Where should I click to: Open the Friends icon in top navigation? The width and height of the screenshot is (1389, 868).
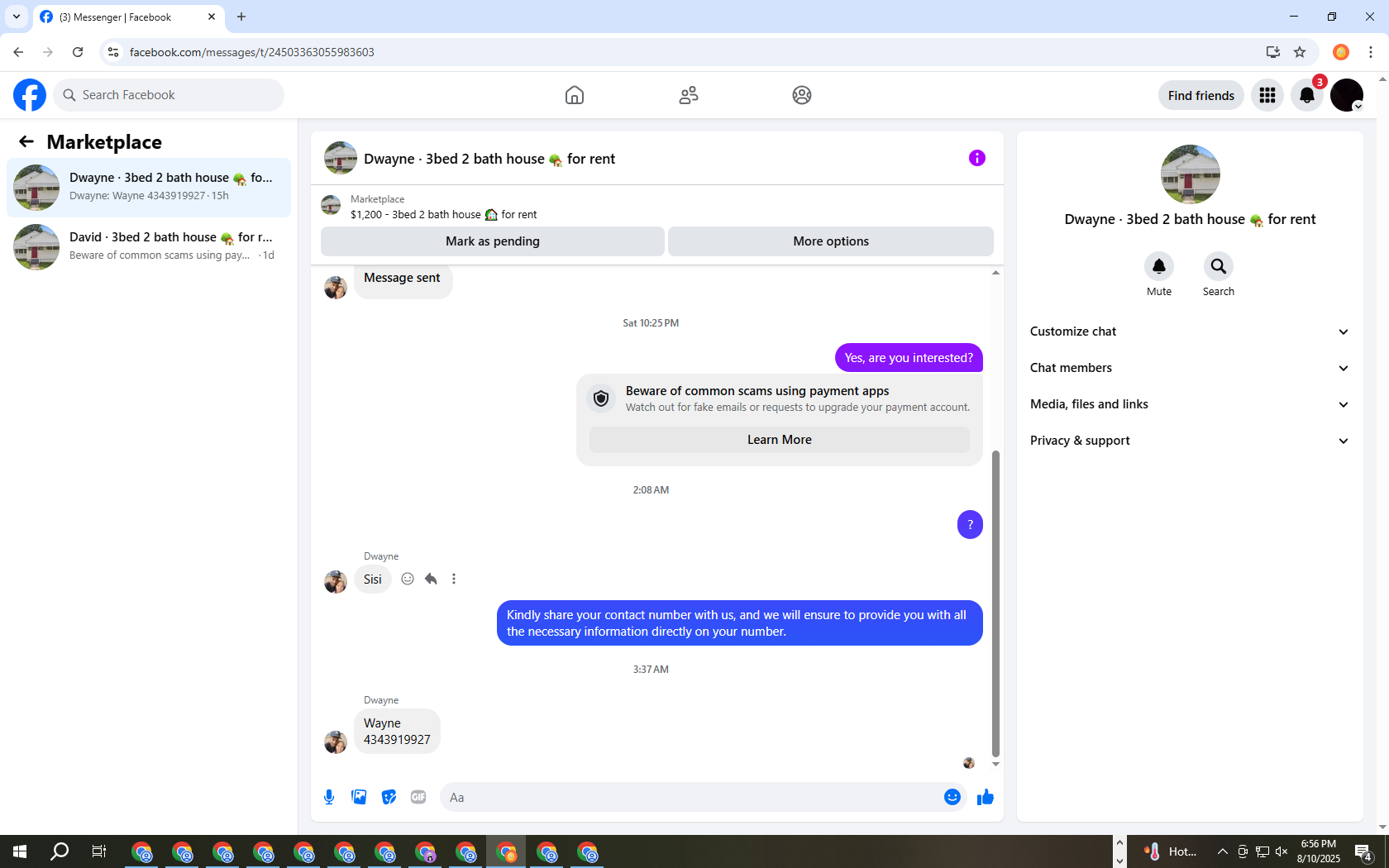pos(689,95)
